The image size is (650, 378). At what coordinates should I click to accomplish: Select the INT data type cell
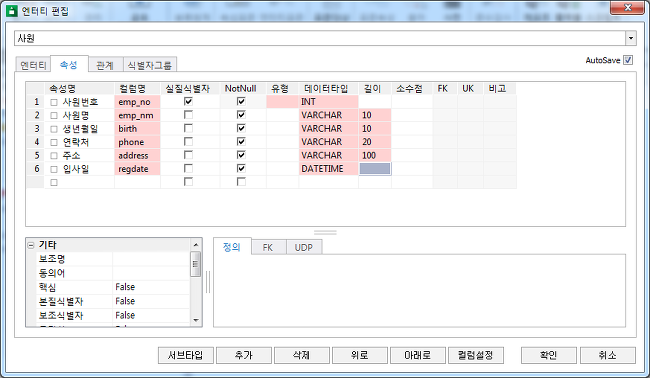328,102
